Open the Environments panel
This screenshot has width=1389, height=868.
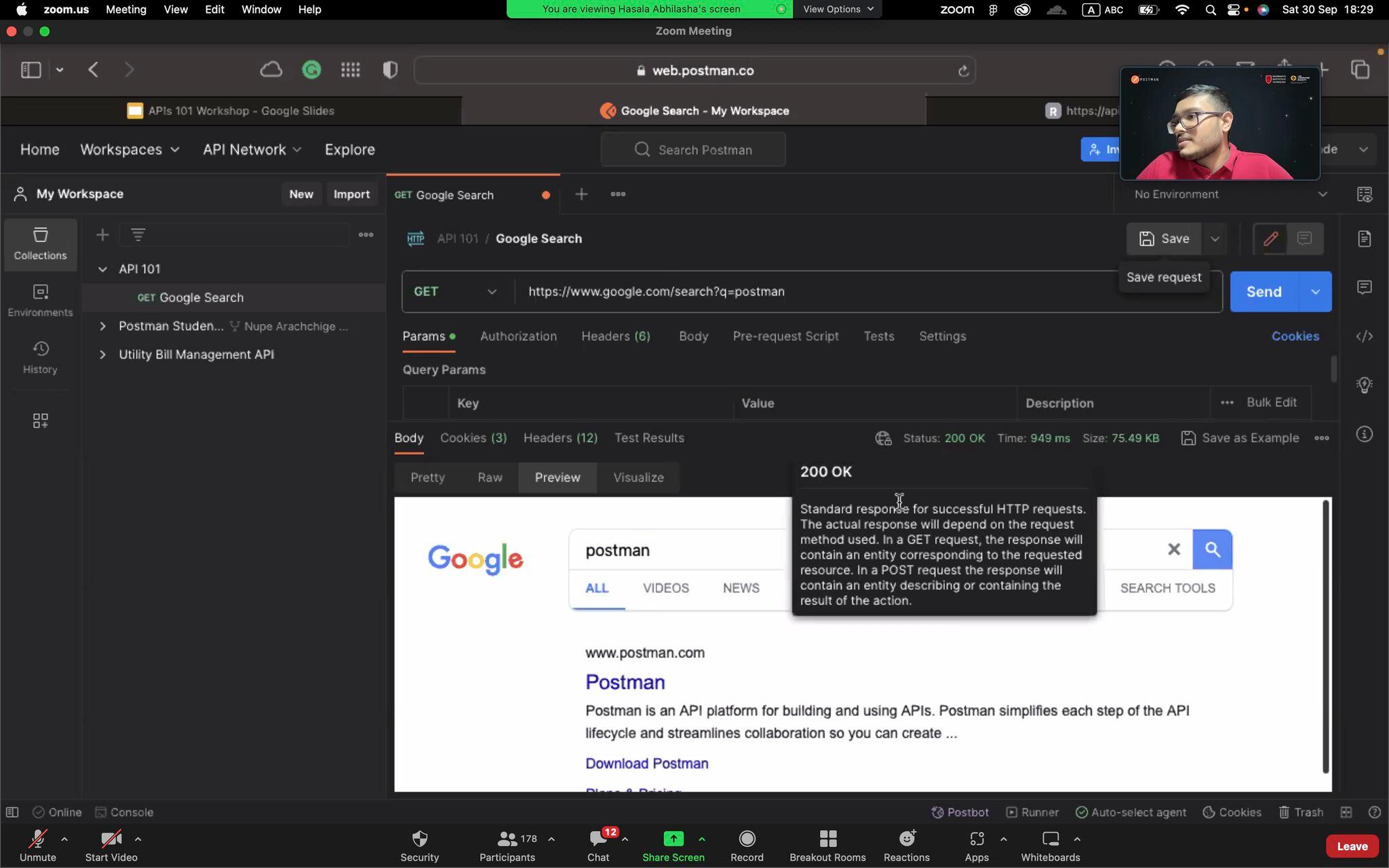point(40,300)
